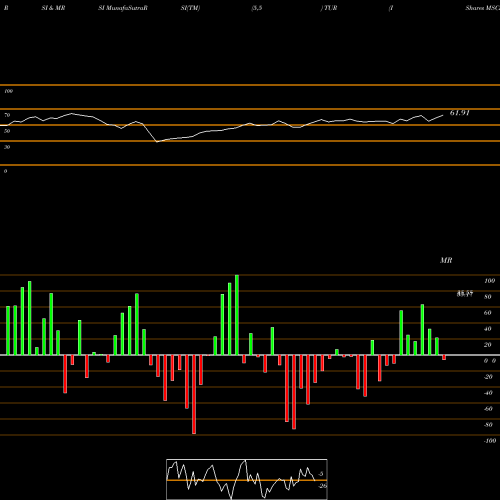Image resolution: width=500 pixels, height=500 pixels.
Task: Click the tallest green MR histogram bar
Action: pos(237,315)
